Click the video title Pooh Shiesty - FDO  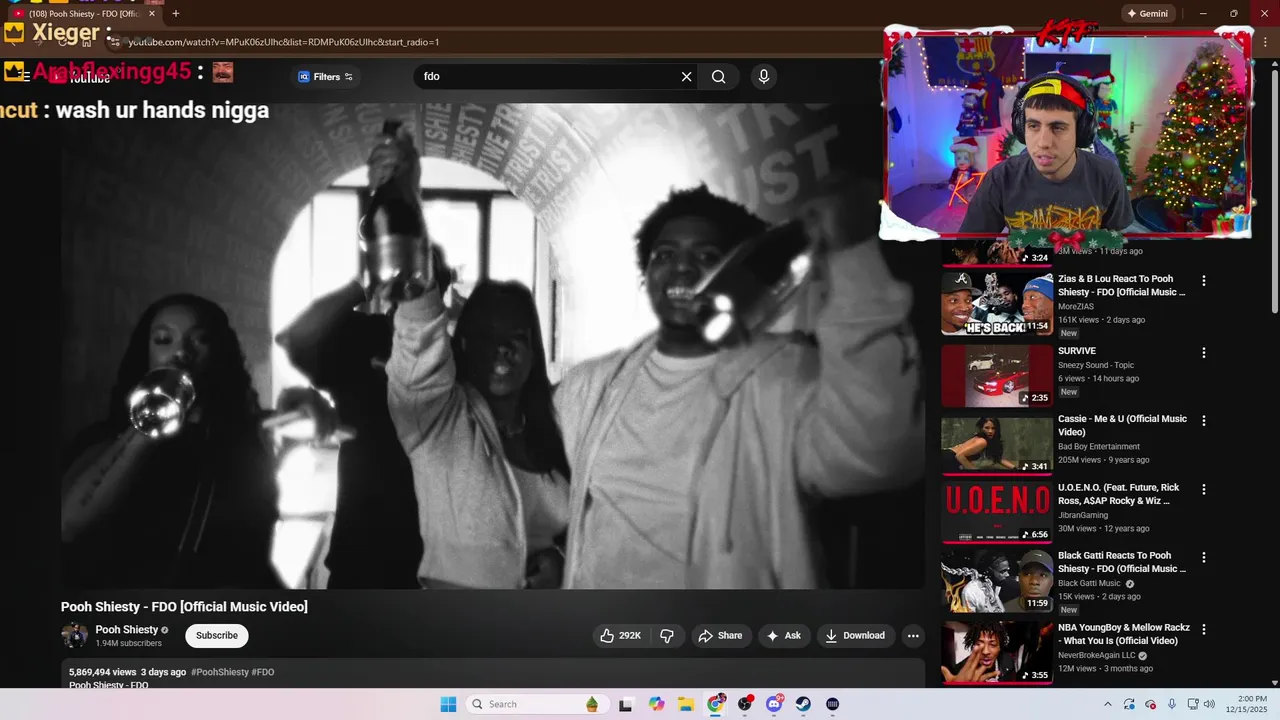pyautogui.click(x=184, y=607)
